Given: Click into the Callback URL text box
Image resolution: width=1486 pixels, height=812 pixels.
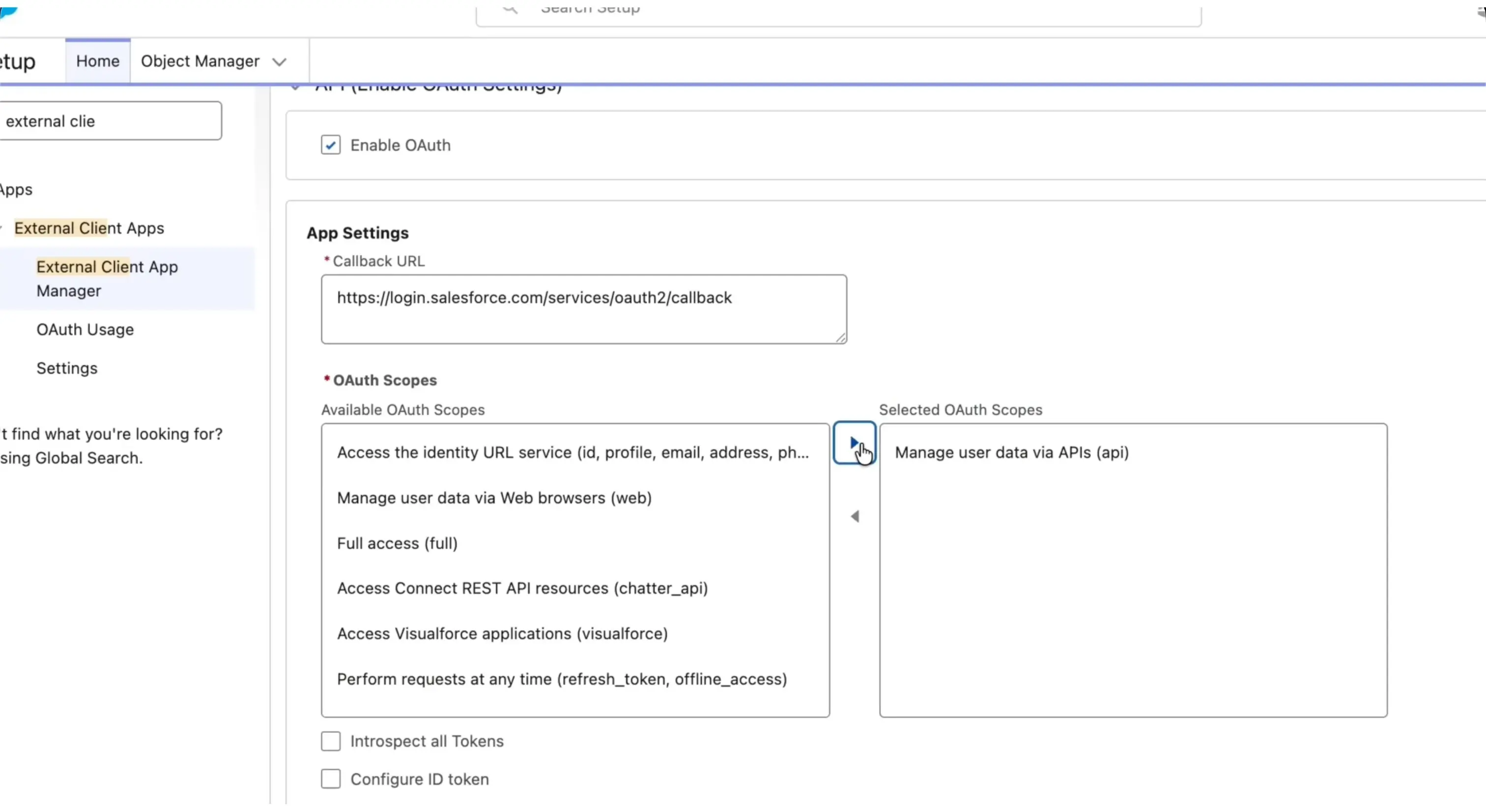Looking at the screenshot, I should 584,309.
